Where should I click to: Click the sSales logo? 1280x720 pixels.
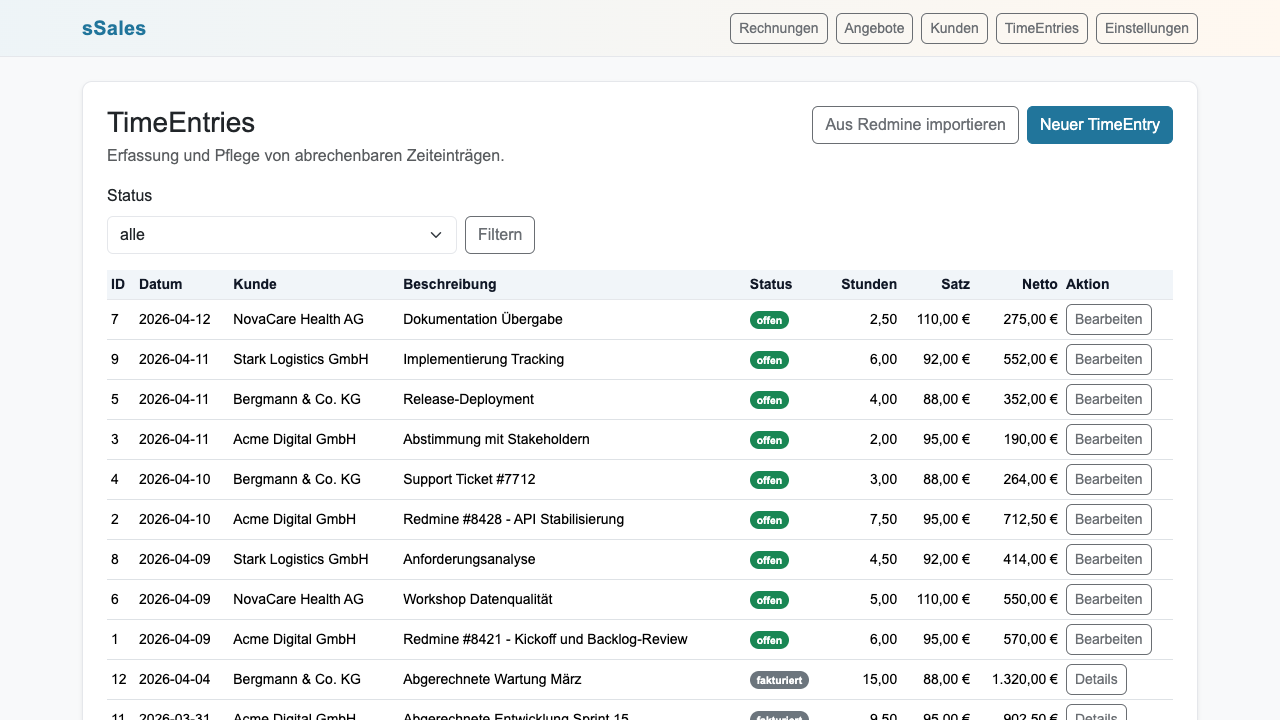click(114, 28)
